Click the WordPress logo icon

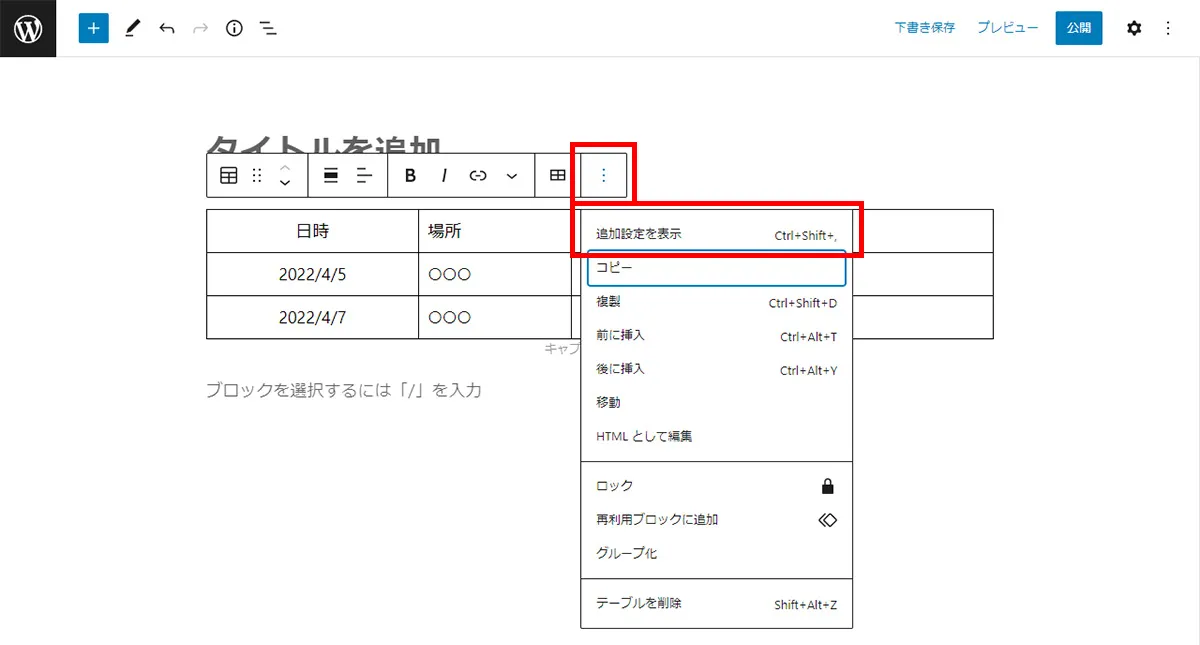coord(27,28)
